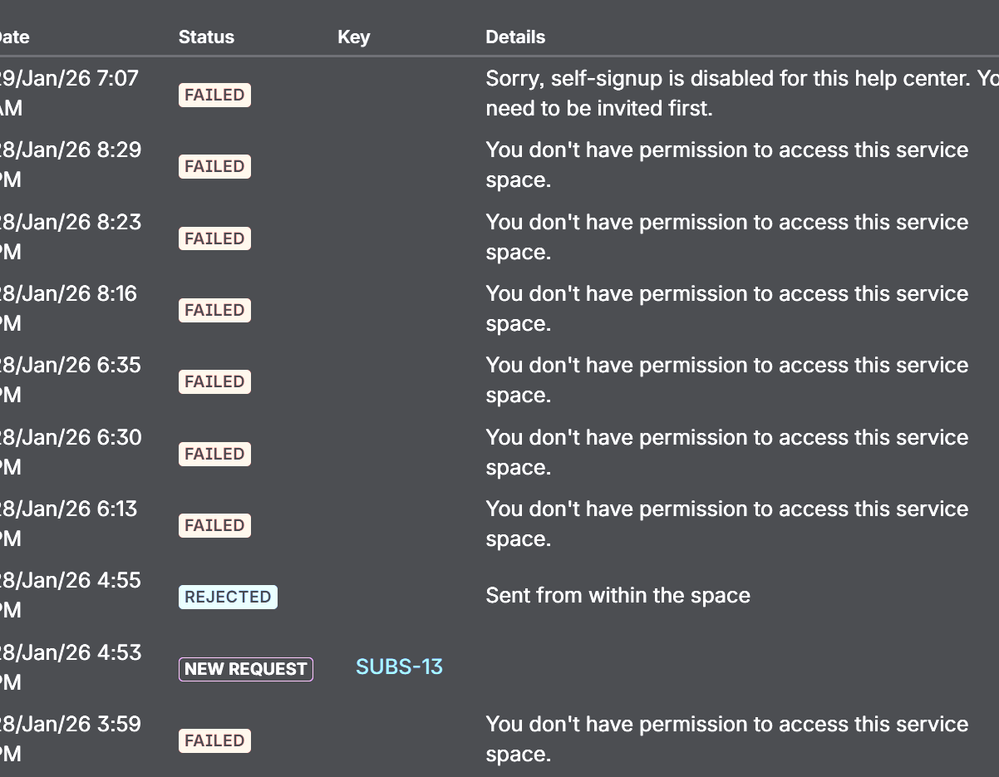The width and height of the screenshot is (999, 777).
Task: Open the SUBS-13 request link
Action: click(399, 667)
